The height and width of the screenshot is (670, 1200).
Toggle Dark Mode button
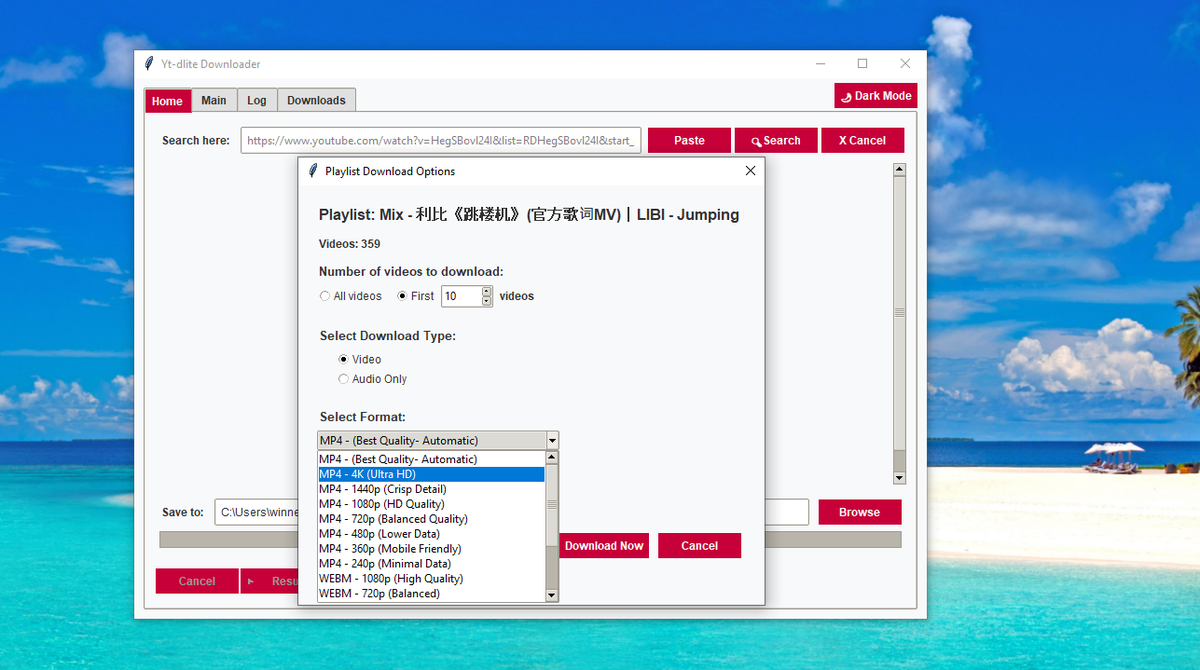(x=876, y=96)
